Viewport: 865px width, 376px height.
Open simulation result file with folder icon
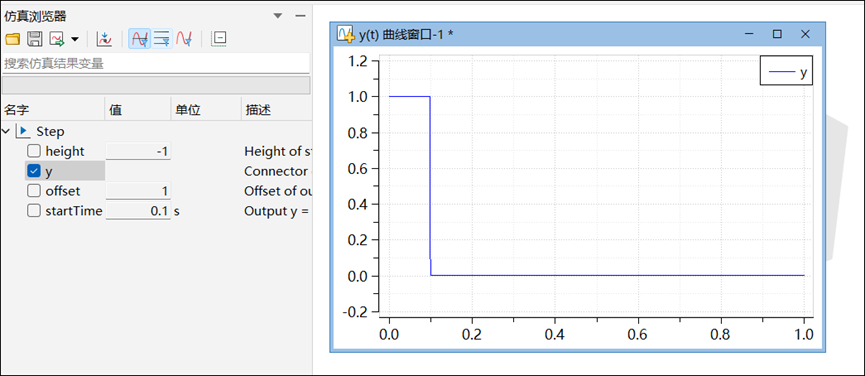tap(12, 39)
